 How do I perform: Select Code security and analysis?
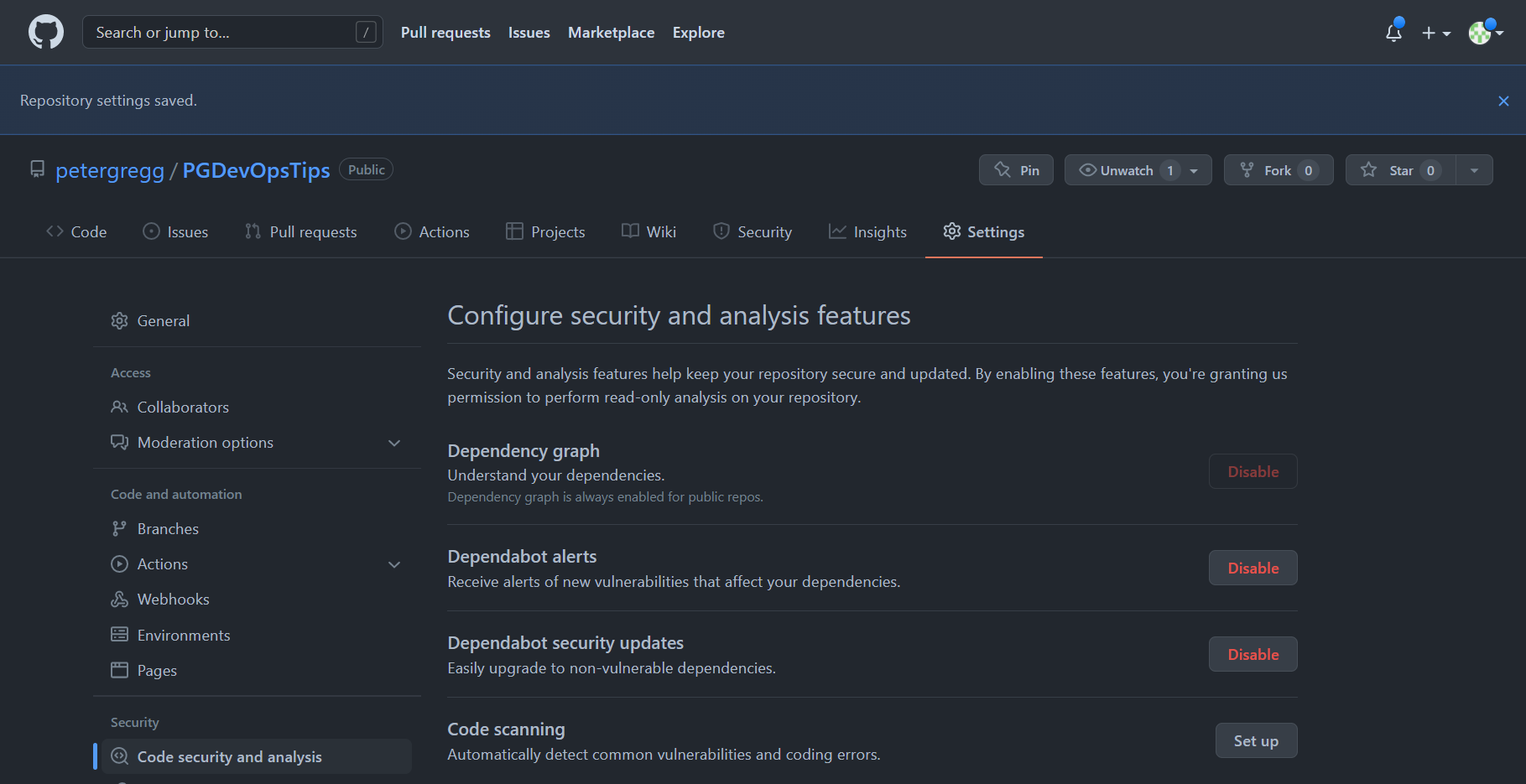(x=257, y=757)
